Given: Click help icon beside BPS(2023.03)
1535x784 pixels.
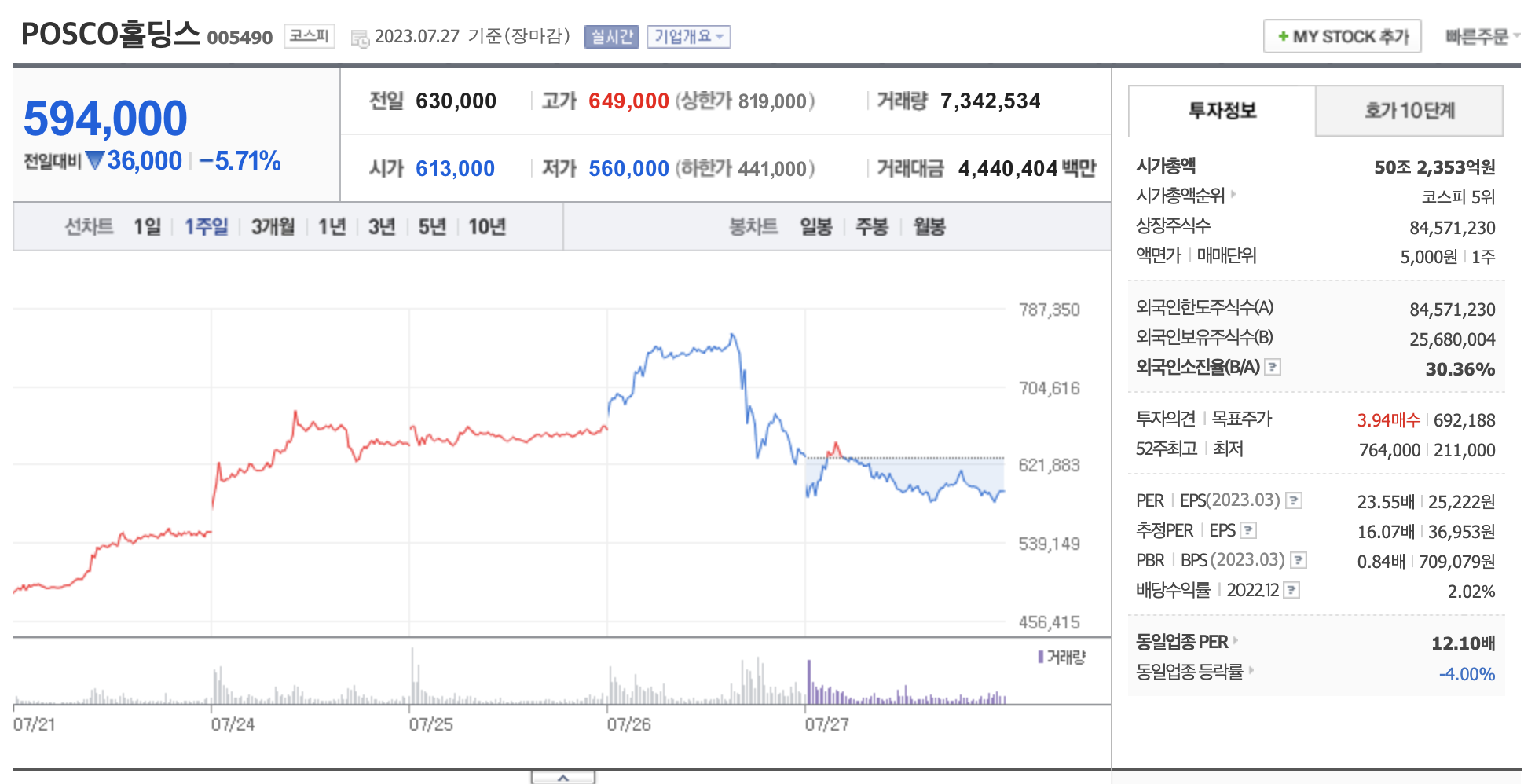Looking at the screenshot, I should (1299, 560).
